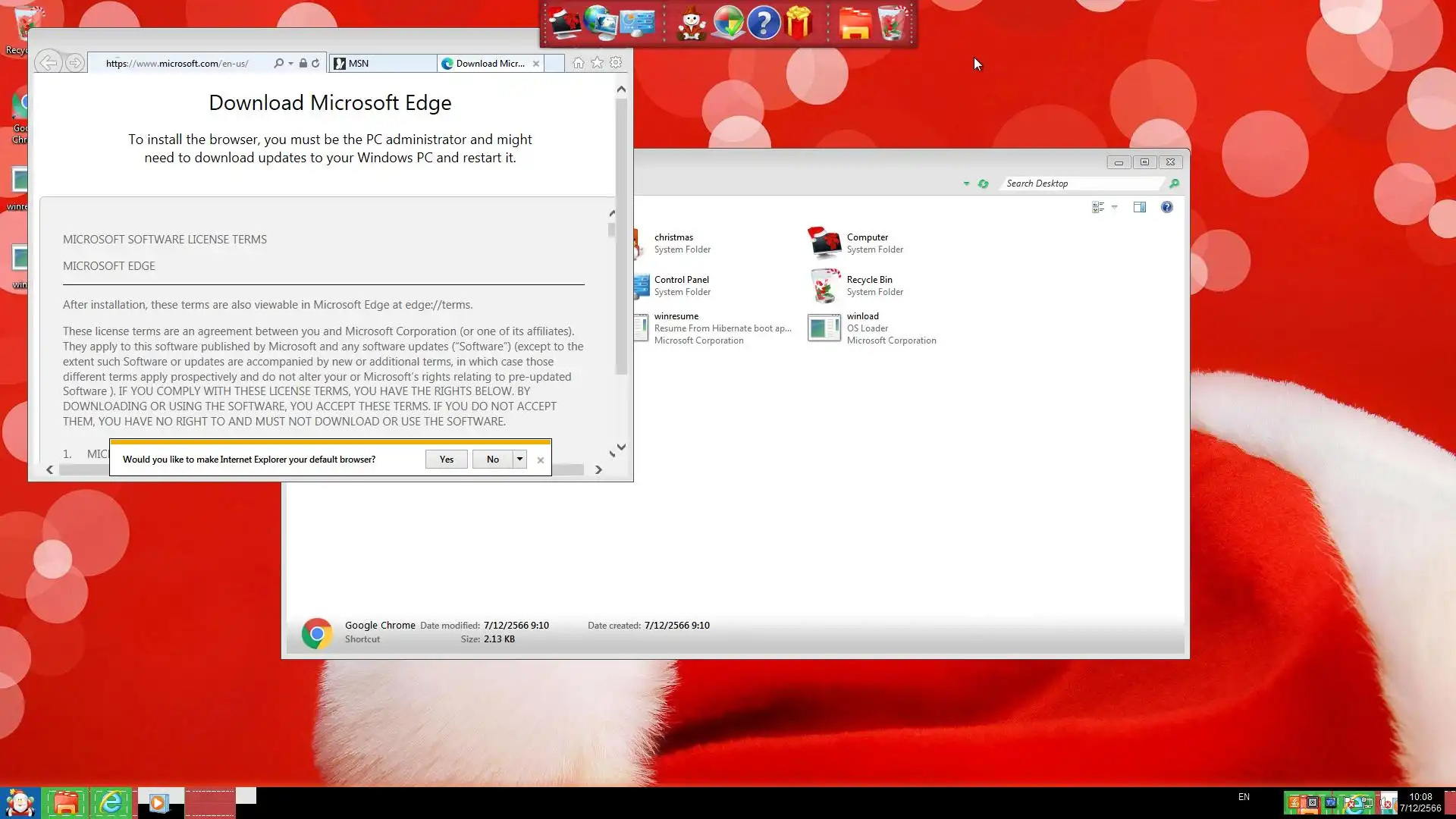Open Internet Explorer tools gear icon

tap(616, 63)
